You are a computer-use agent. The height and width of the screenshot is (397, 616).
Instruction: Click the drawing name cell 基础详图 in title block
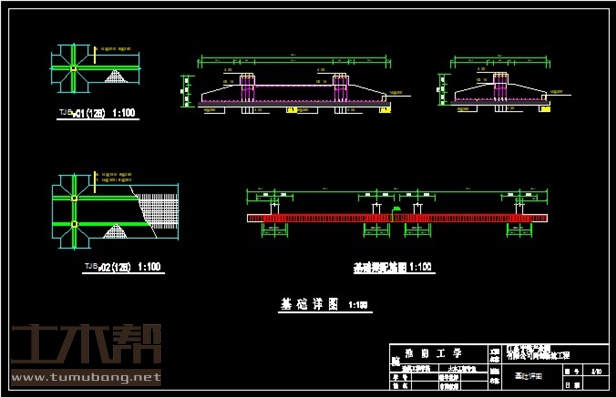529,376
